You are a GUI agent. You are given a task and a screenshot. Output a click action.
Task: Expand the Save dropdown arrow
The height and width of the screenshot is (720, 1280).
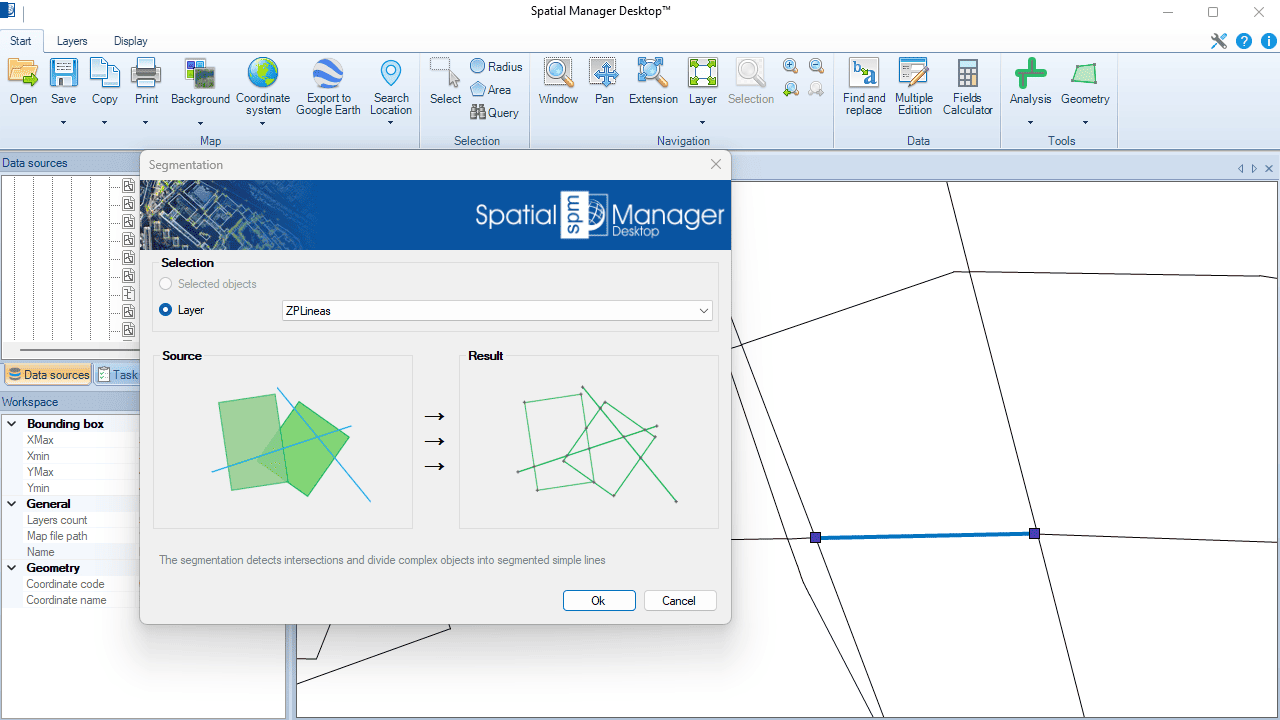click(63, 123)
